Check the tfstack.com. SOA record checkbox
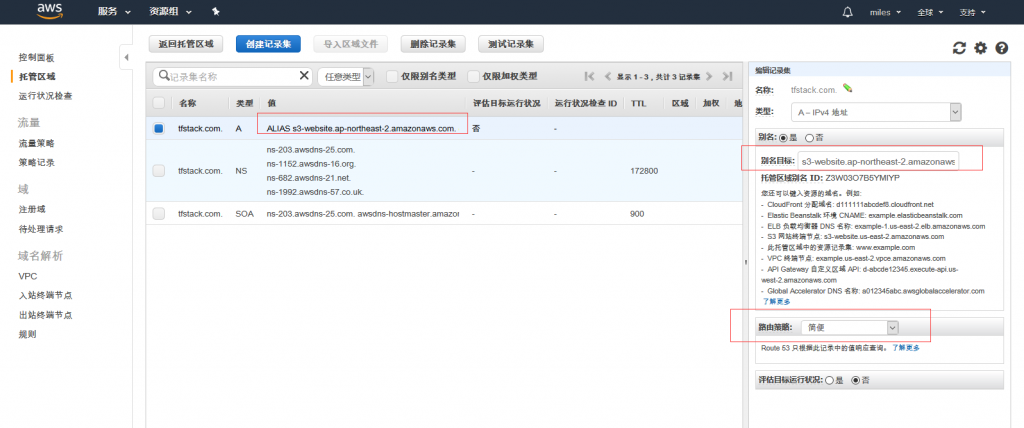 click(159, 214)
